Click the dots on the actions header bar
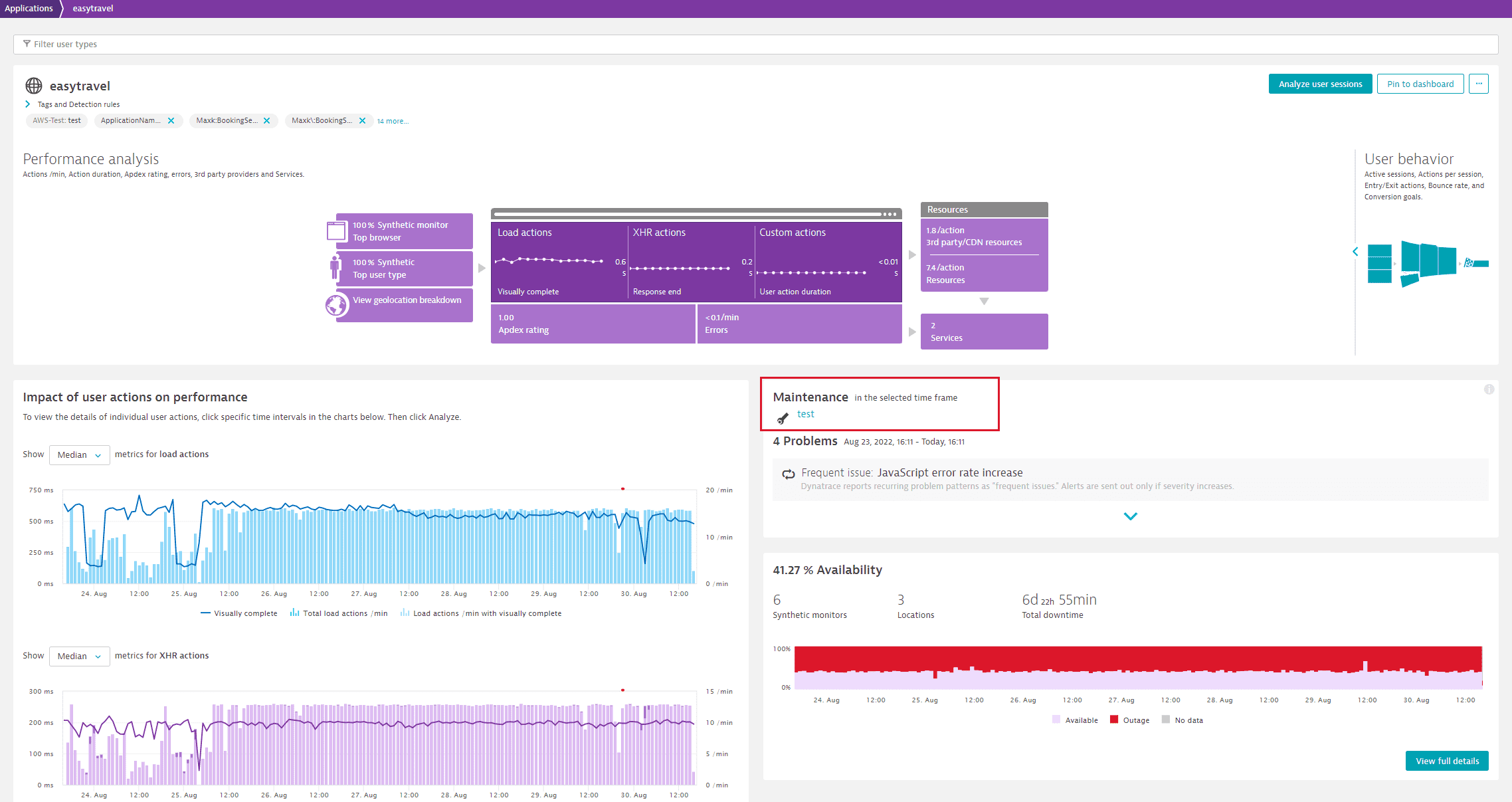The height and width of the screenshot is (802, 1512). tap(890, 214)
